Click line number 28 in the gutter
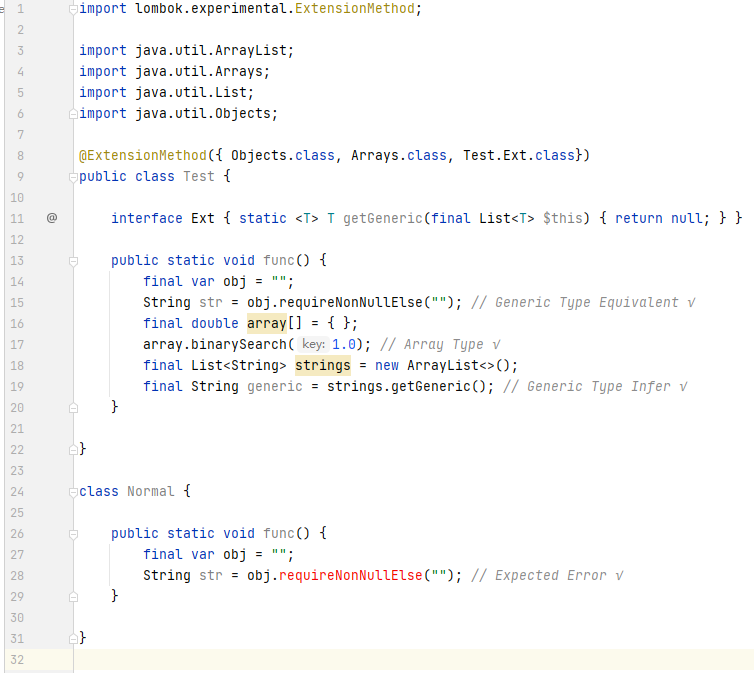Viewport: 754px width, 673px height. (17, 575)
